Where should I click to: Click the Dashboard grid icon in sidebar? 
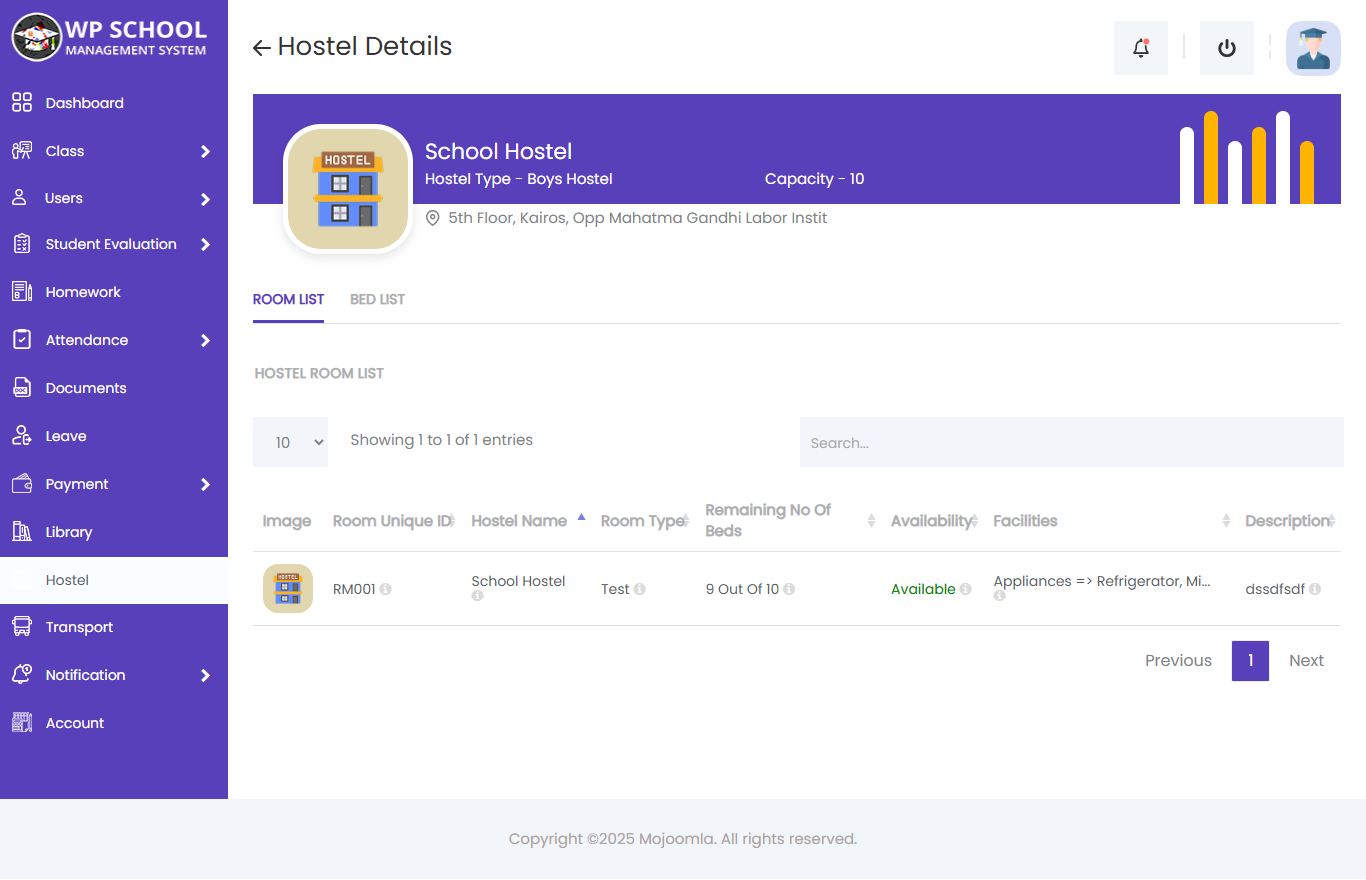tap(22, 103)
